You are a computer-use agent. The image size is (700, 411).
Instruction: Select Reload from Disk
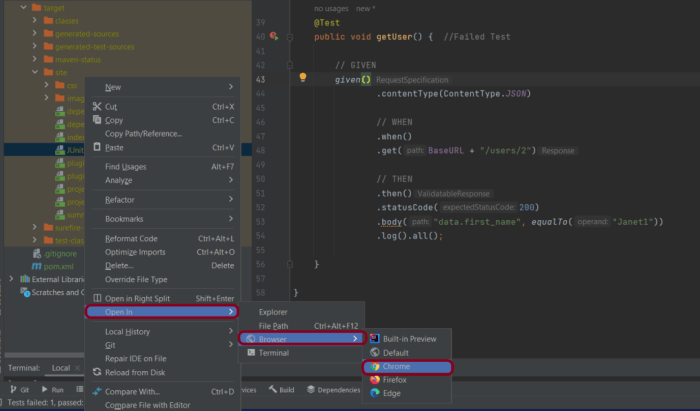[x=163, y=372]
